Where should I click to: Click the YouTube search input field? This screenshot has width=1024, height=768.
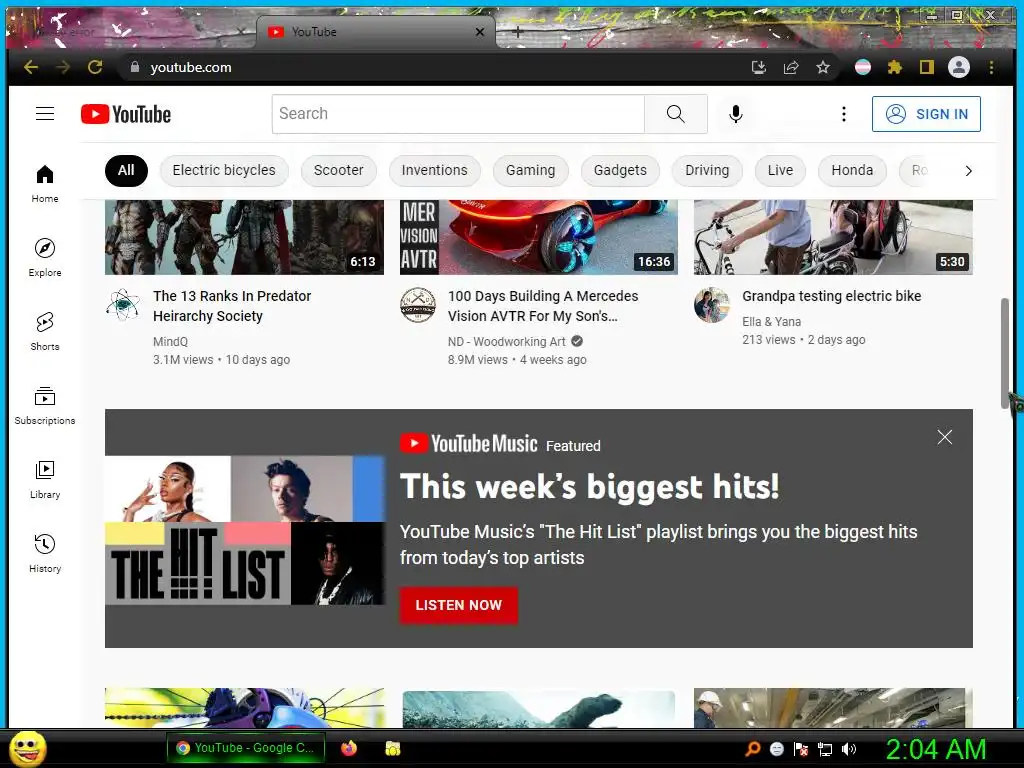458,114
